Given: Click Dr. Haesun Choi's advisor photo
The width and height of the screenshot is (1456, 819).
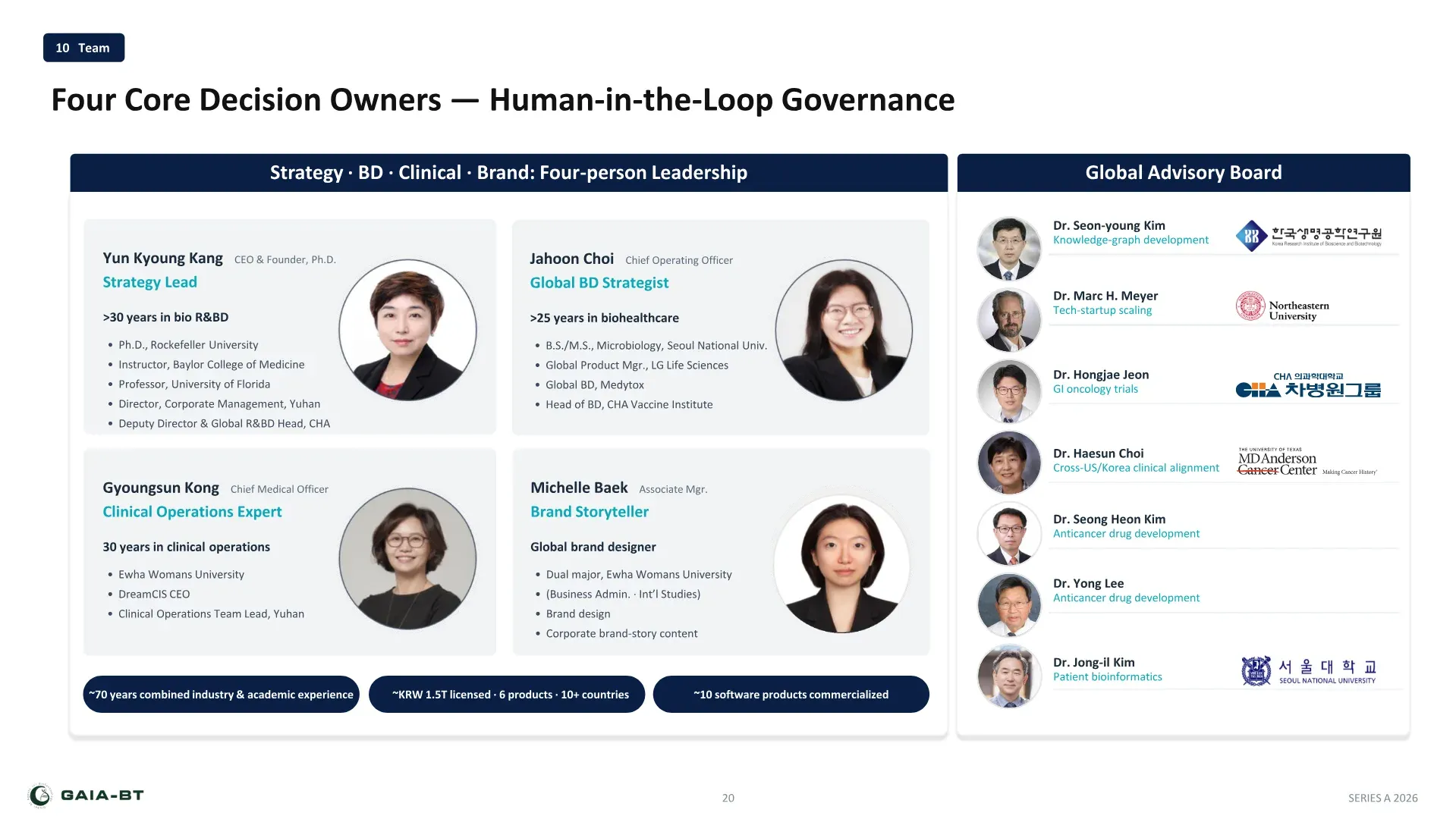Looking at the screenshot, I should [1009, 463].
